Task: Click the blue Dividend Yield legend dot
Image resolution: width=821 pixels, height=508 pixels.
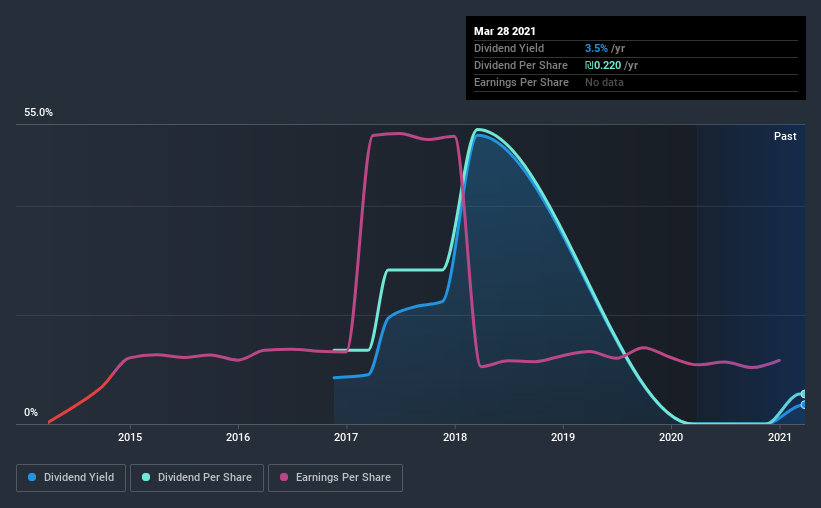Action: [32, 477]
